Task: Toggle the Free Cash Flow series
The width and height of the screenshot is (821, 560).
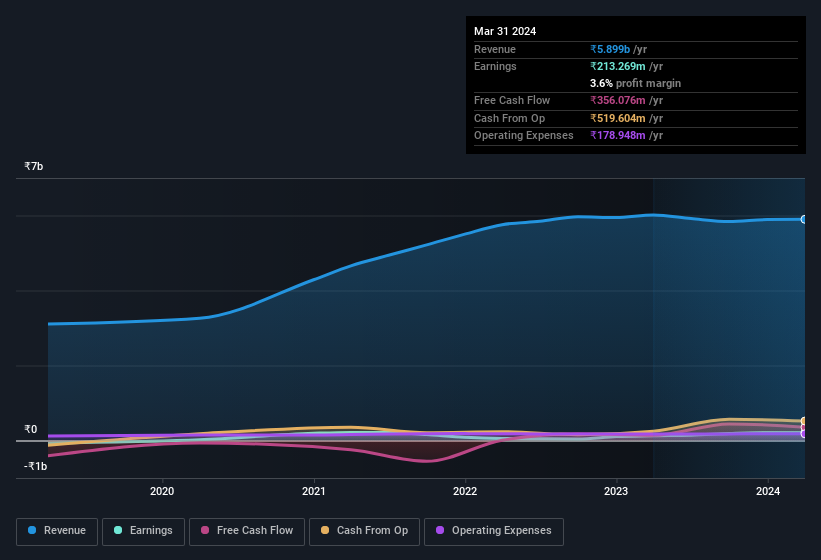Action: [247, 531]
